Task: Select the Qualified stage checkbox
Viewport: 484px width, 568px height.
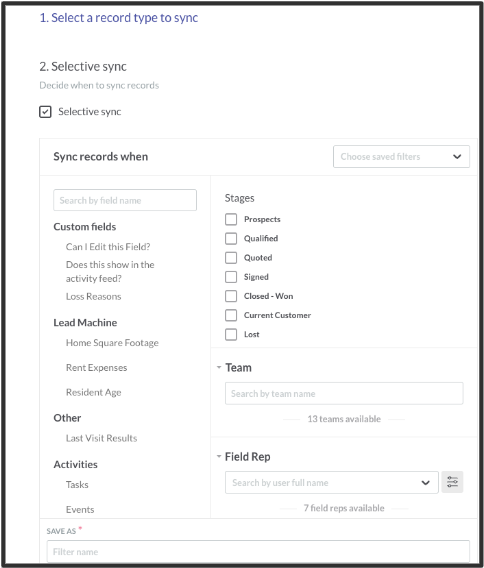Action: point(231,238)
